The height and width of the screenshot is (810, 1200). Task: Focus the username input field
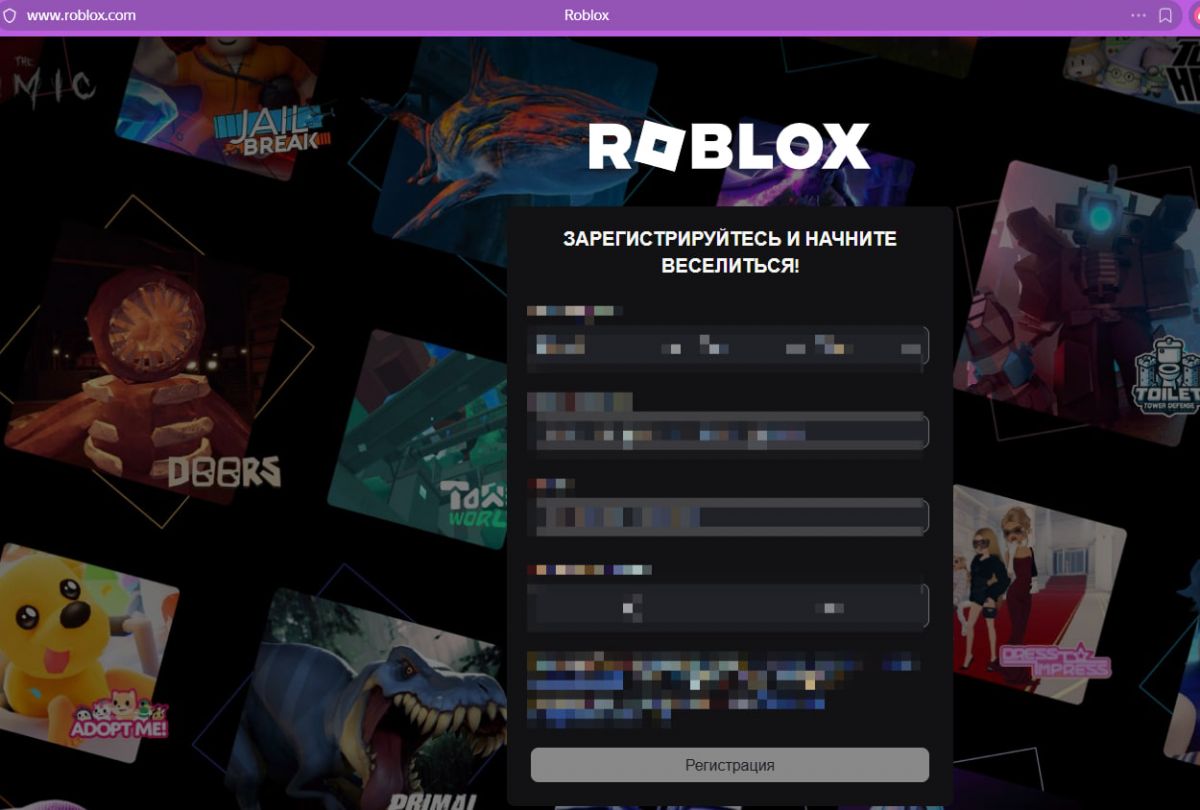click(729, 433)
